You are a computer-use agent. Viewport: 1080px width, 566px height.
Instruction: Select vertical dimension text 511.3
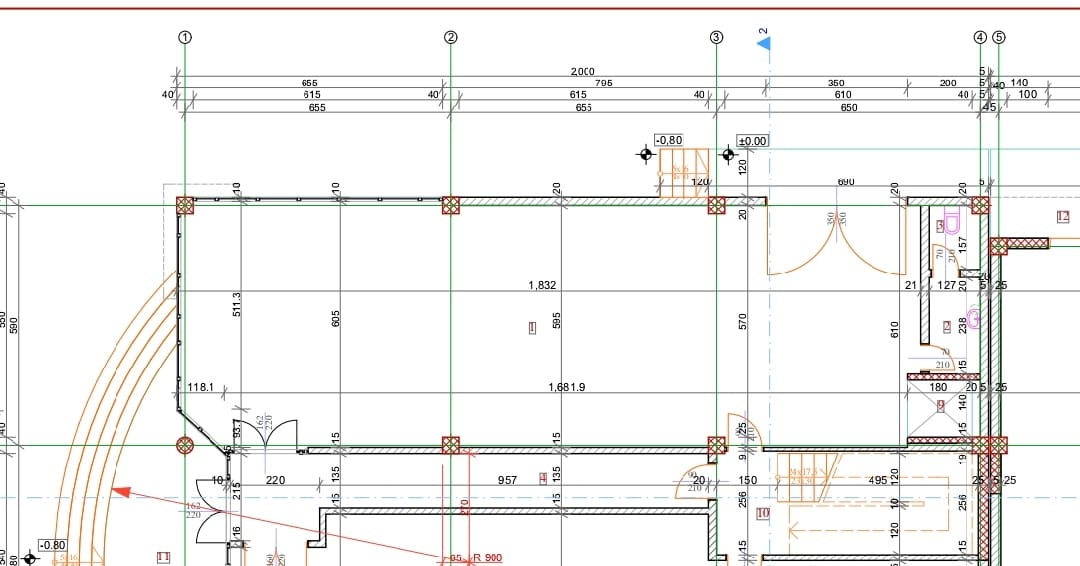[236, 304]
